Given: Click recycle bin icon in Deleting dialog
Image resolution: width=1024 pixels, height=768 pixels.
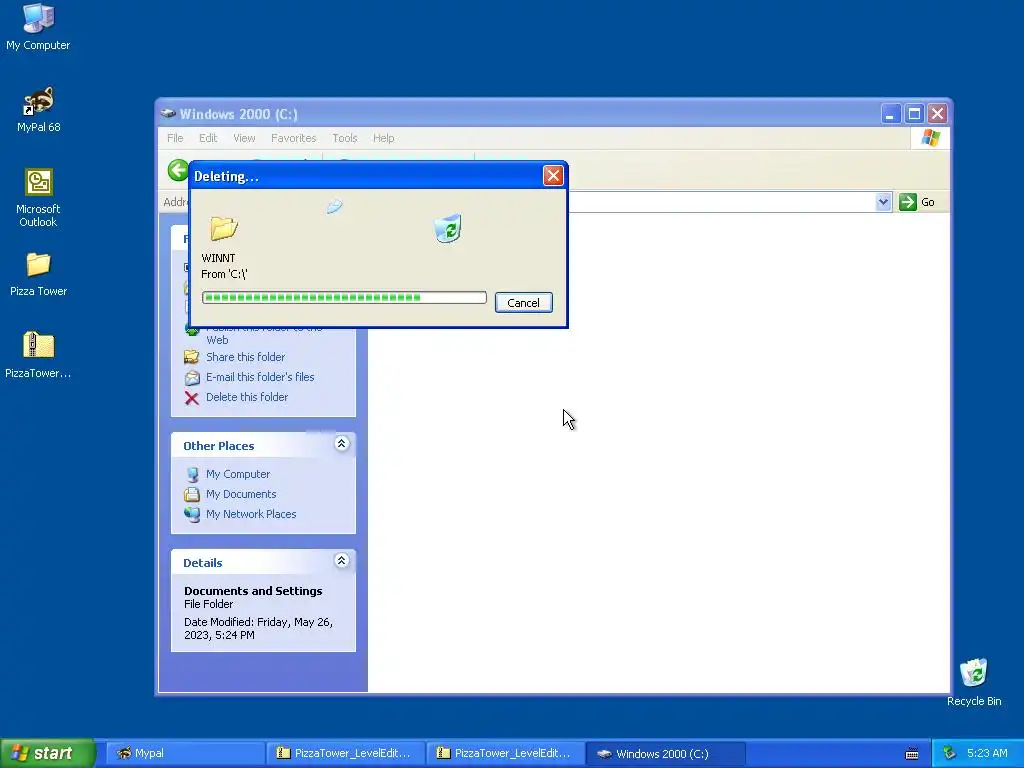Looking at the screenshot, I should (448, 229).
